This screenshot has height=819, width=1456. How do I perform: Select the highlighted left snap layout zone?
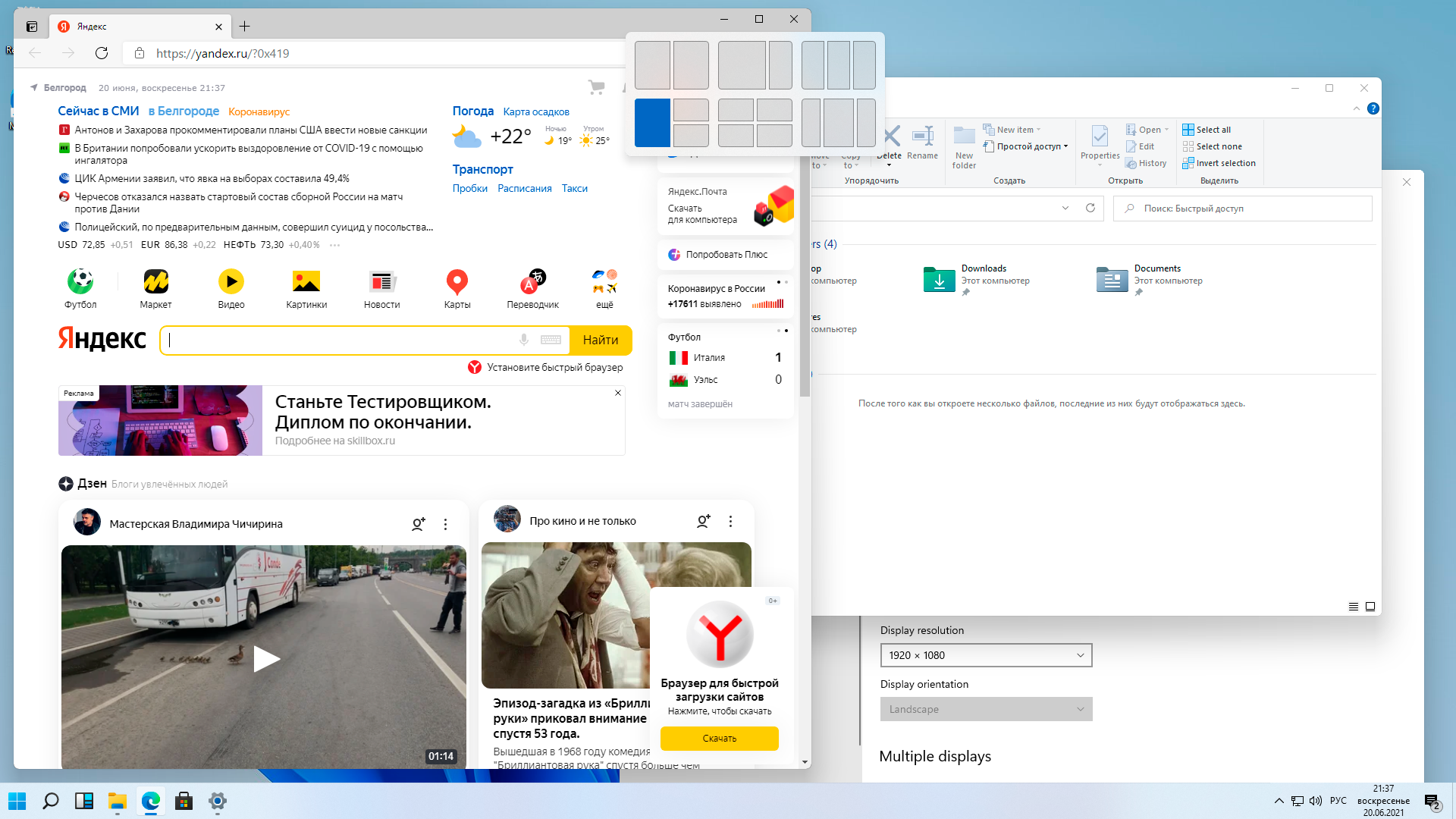[x=652, y=123]
